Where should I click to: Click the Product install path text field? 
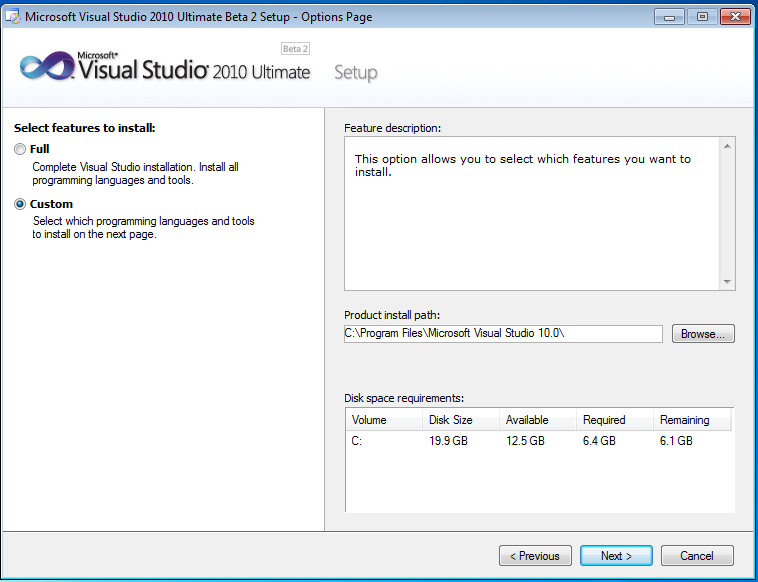pos(502,334)
